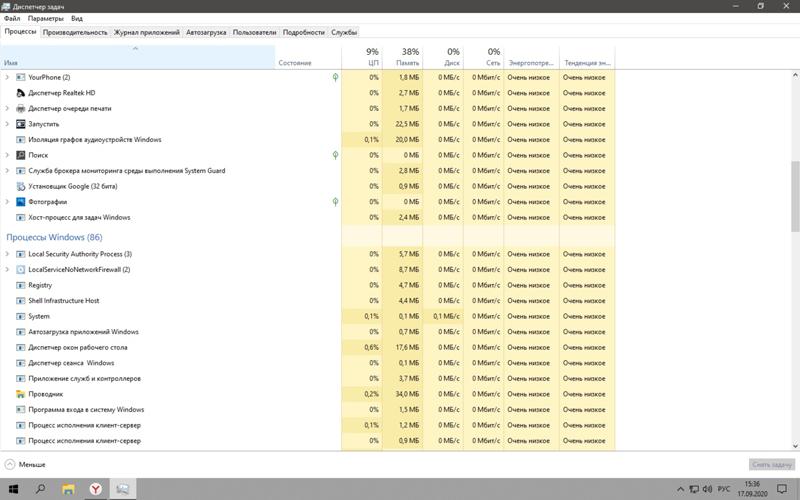Click the Проводник folder icon in list

point(20,394)
